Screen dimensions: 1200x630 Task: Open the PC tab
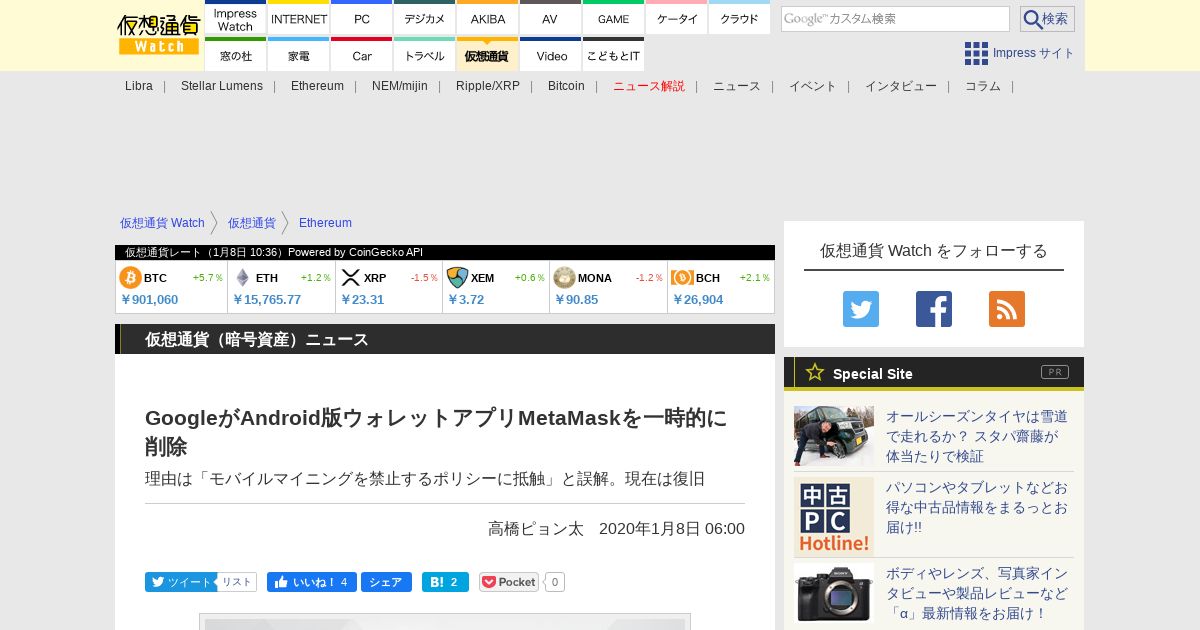pos(362,18)
